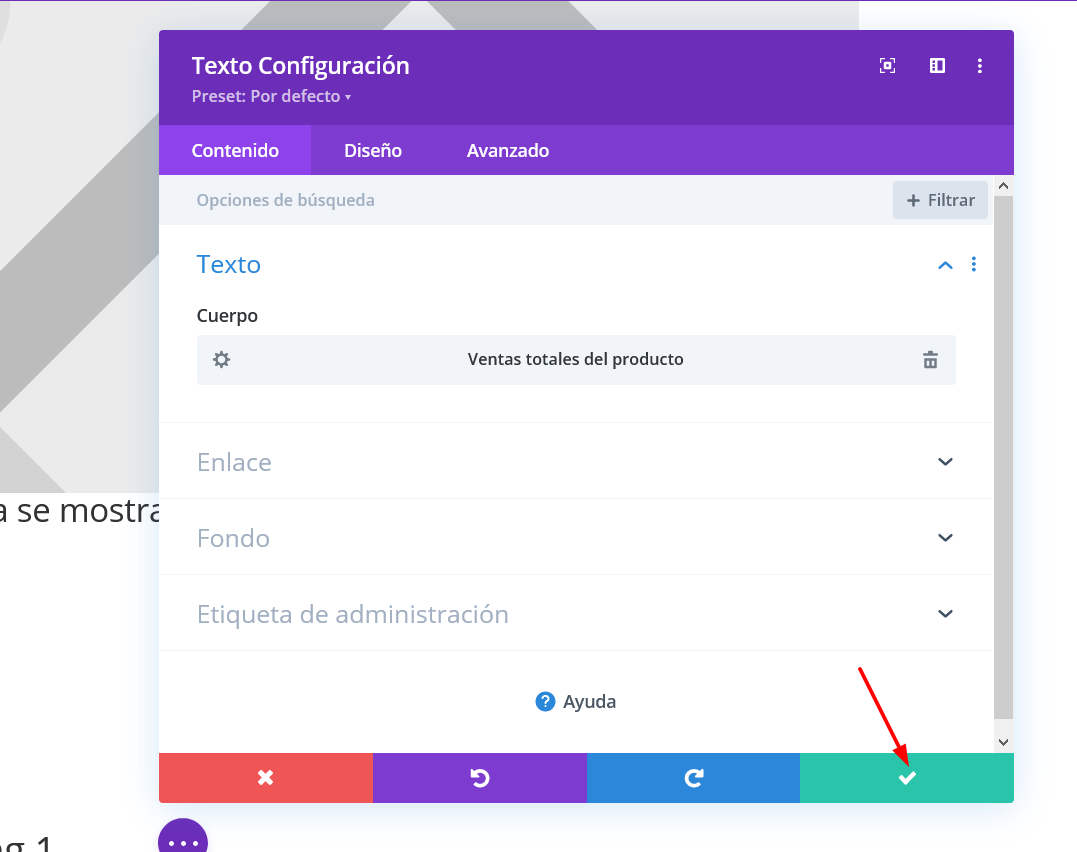Click the Filtrar button
Viewport: 1077px width, 852px height.
pyautogui.click(x=940, y=200)
